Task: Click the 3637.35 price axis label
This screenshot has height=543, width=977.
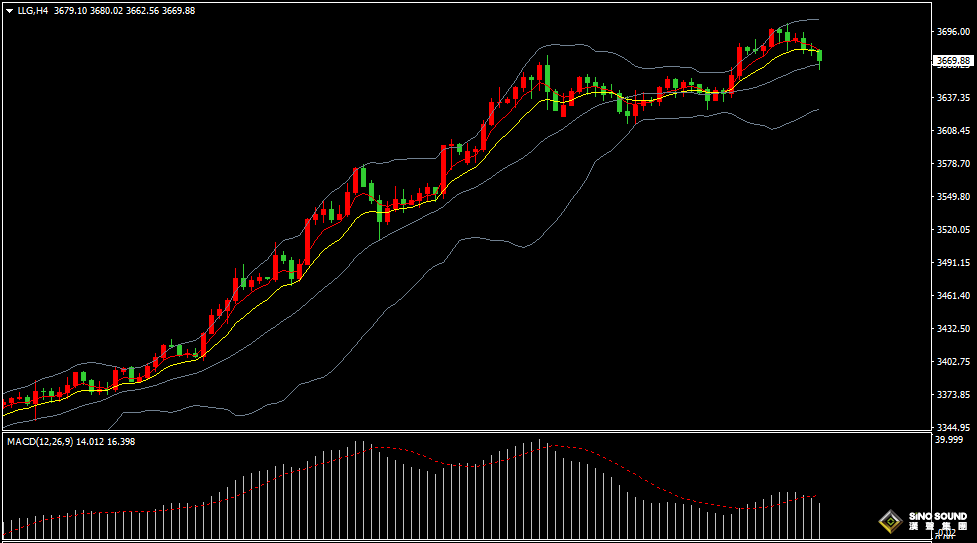Action: coord(953,97)
